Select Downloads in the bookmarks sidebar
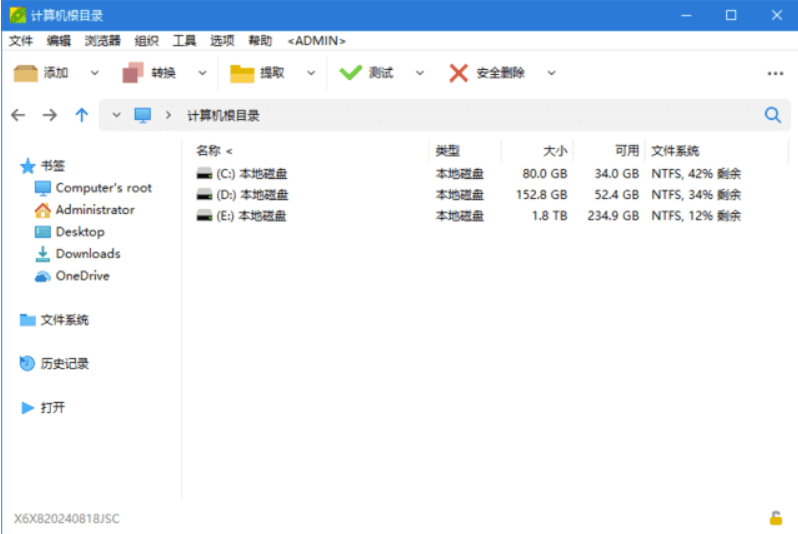Image resolution: width=798 pixels, height=534 pixels. point(87,254)
